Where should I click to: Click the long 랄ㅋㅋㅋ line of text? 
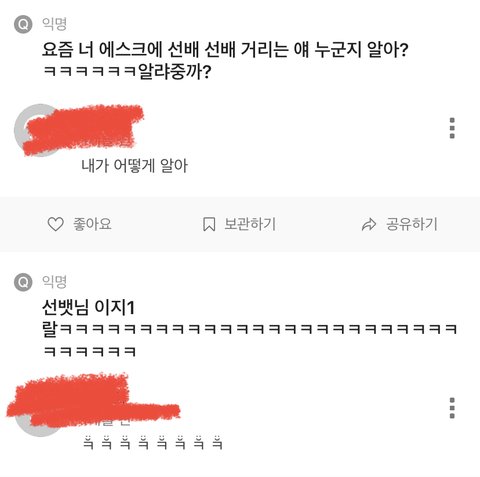click(250, 330)
